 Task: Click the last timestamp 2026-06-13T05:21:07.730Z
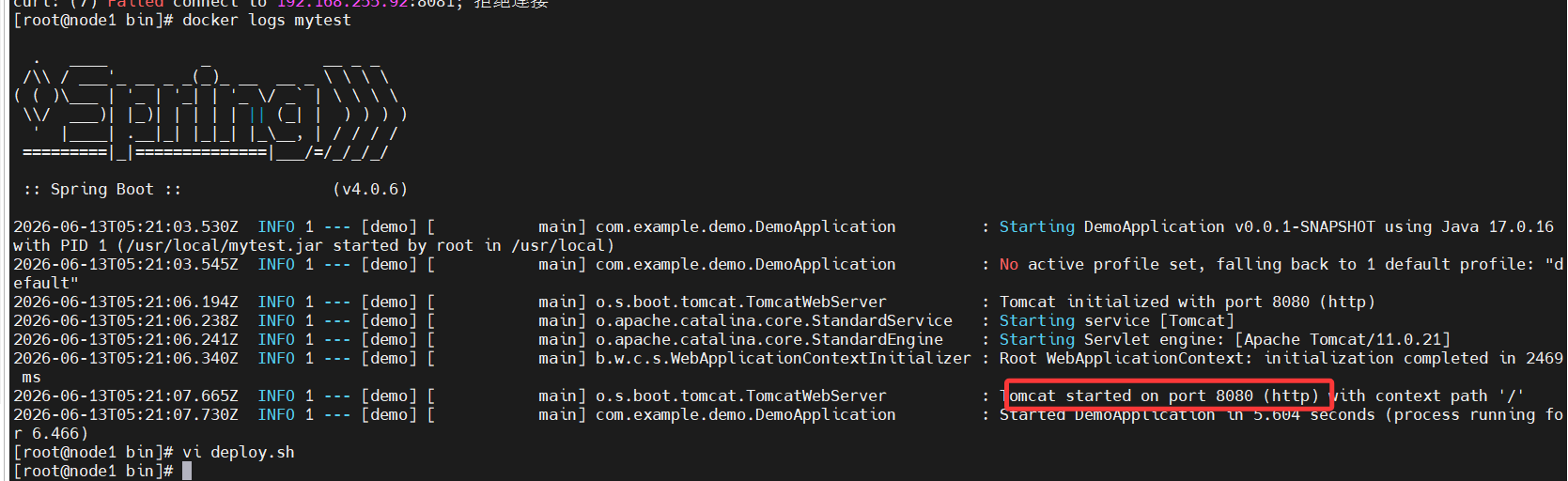(126, 414)
